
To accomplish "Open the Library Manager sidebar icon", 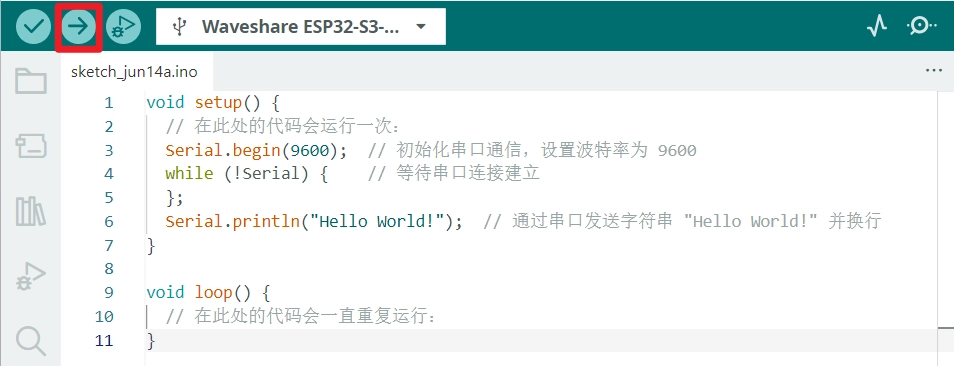I will click(x=31, y=212).
